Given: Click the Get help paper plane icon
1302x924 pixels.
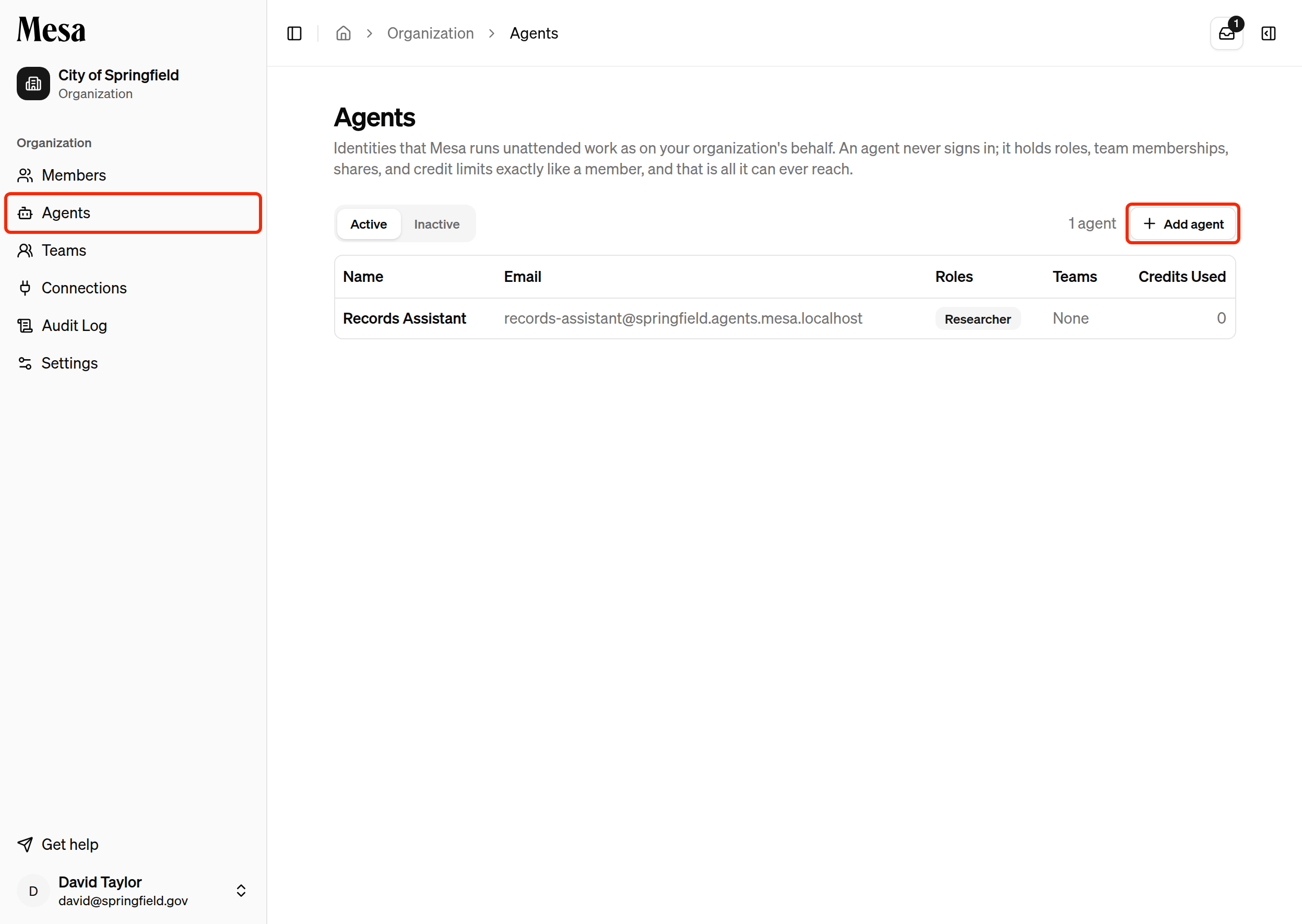Looking at the screenshot, I should [25, 844].
